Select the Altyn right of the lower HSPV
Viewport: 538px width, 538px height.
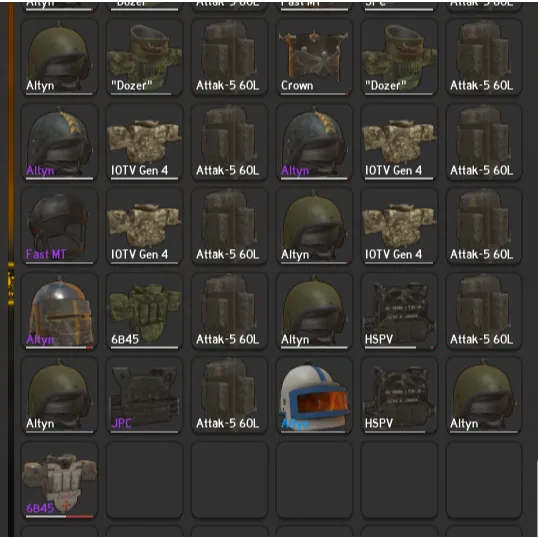pyautogui.click(x=484, y=395)
